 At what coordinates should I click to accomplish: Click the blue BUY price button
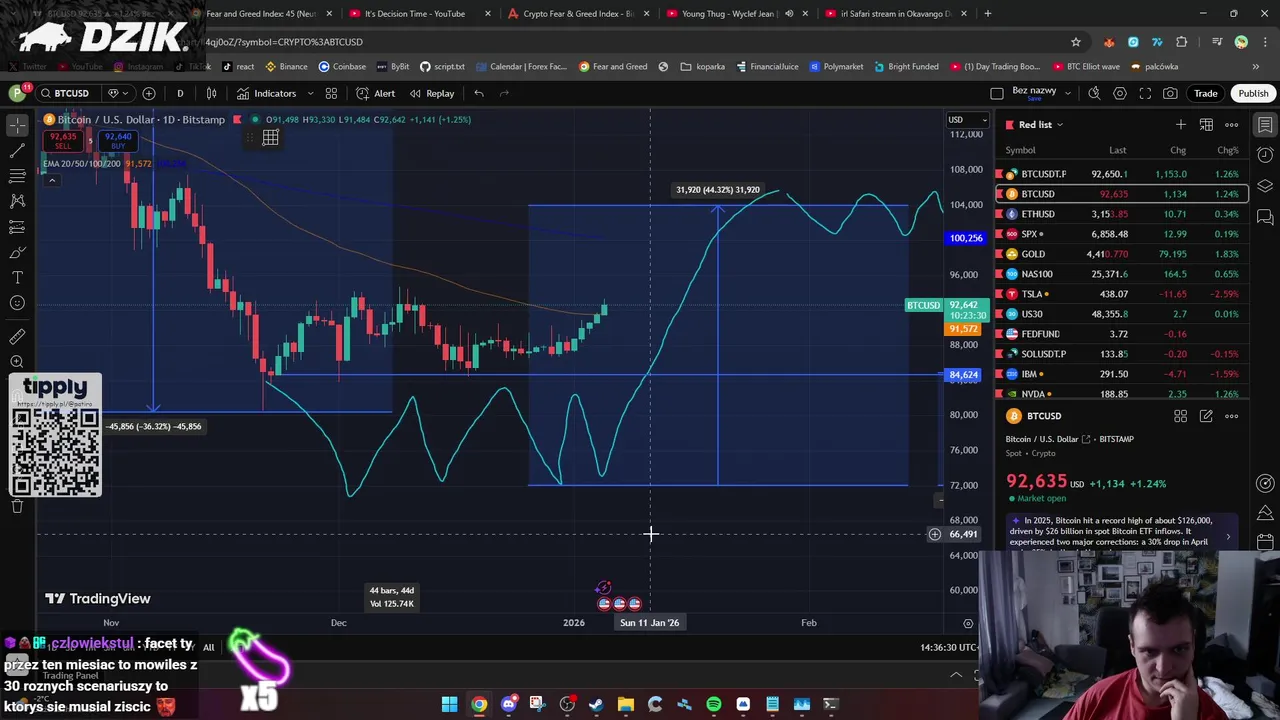click(x=117, y=141)
